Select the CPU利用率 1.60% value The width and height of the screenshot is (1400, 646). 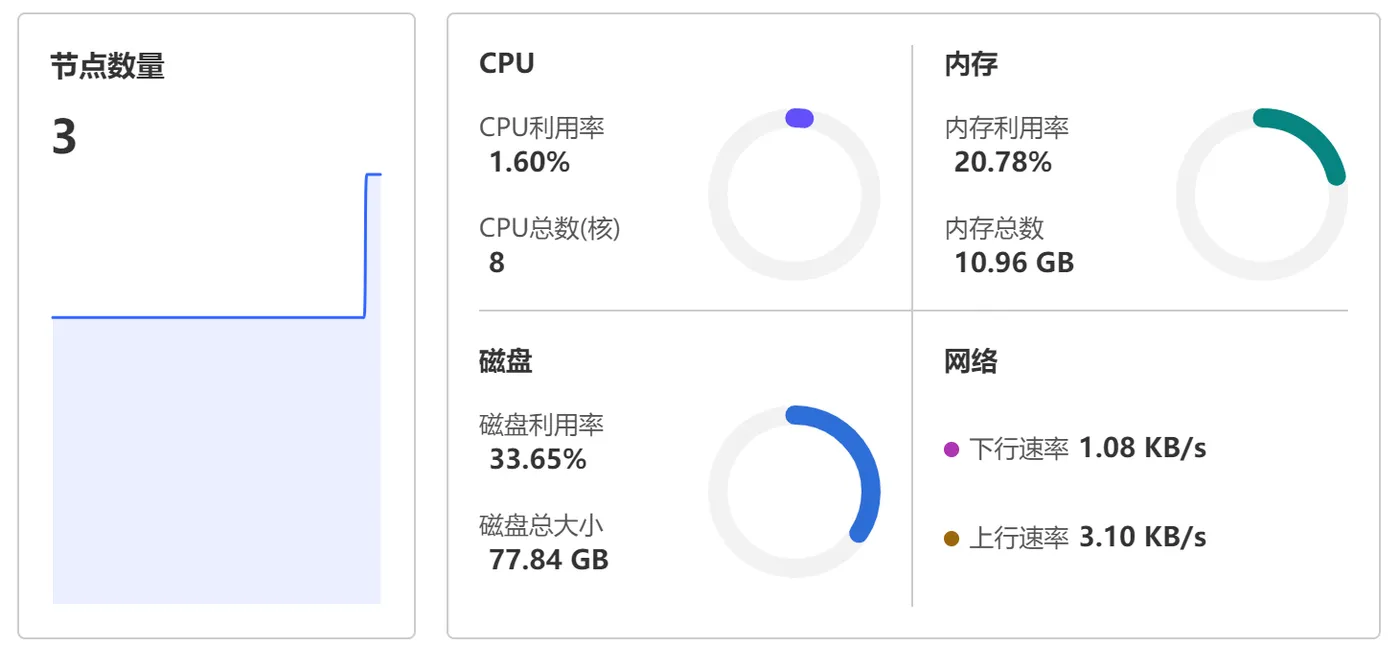tap(529, 162)
